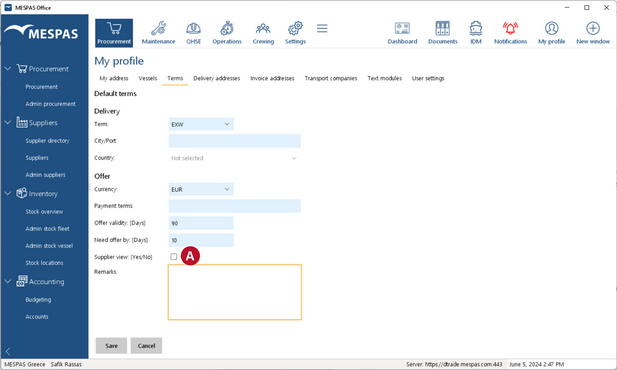Open the Dashboard icon

(402, 29)
